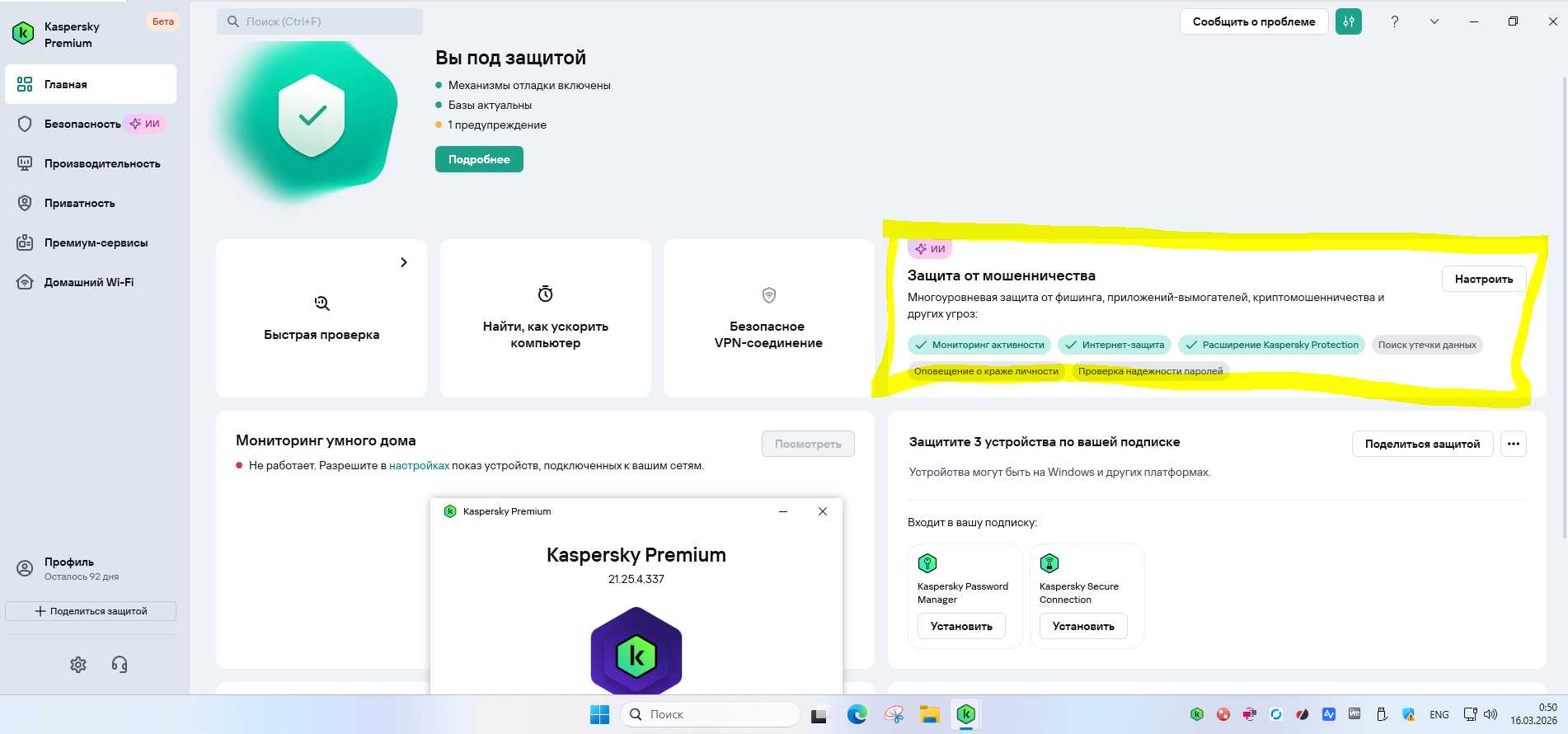Viewport: 1568px width, 734px height.
Task: Click the Подробнее button
Action: 479,159
